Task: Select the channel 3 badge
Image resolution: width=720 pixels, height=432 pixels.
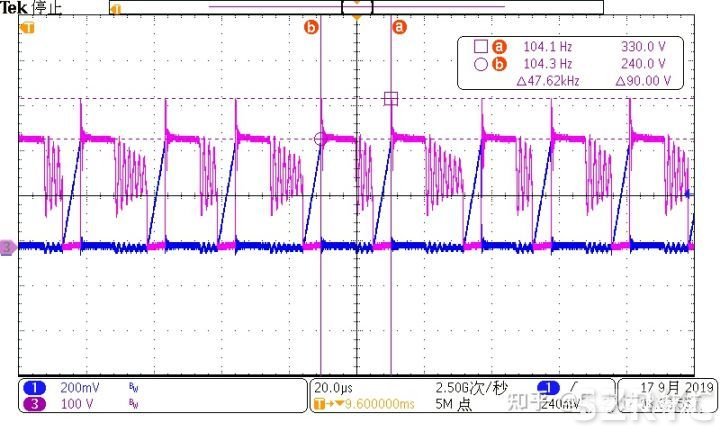Action: pyautogui.click(x=30, y=402)
